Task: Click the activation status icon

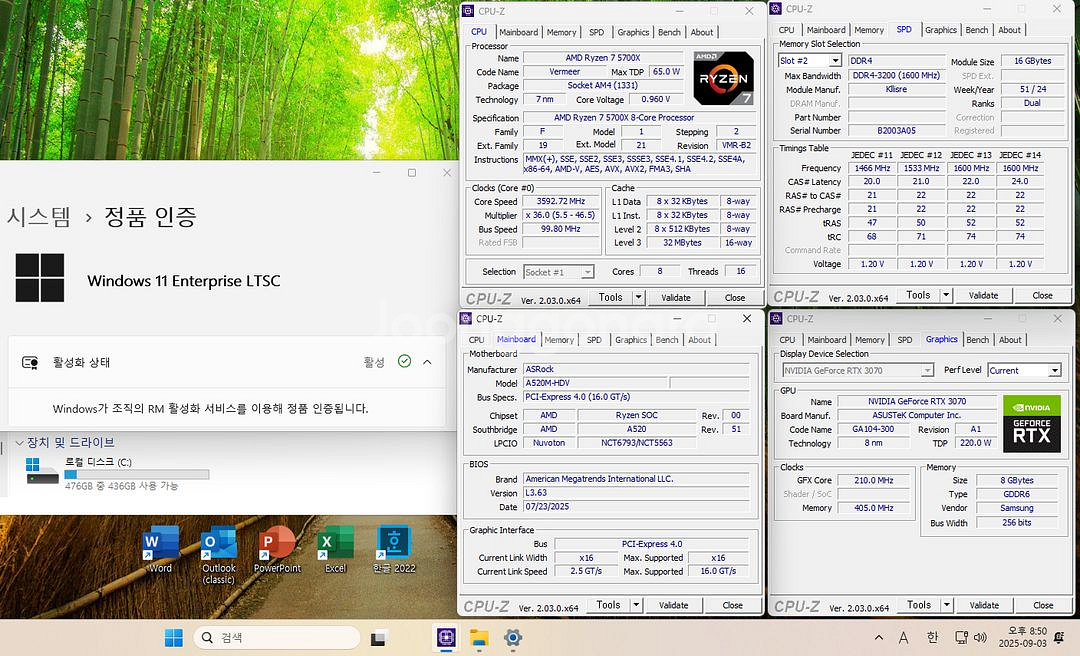Action: (x=30, y=362)
